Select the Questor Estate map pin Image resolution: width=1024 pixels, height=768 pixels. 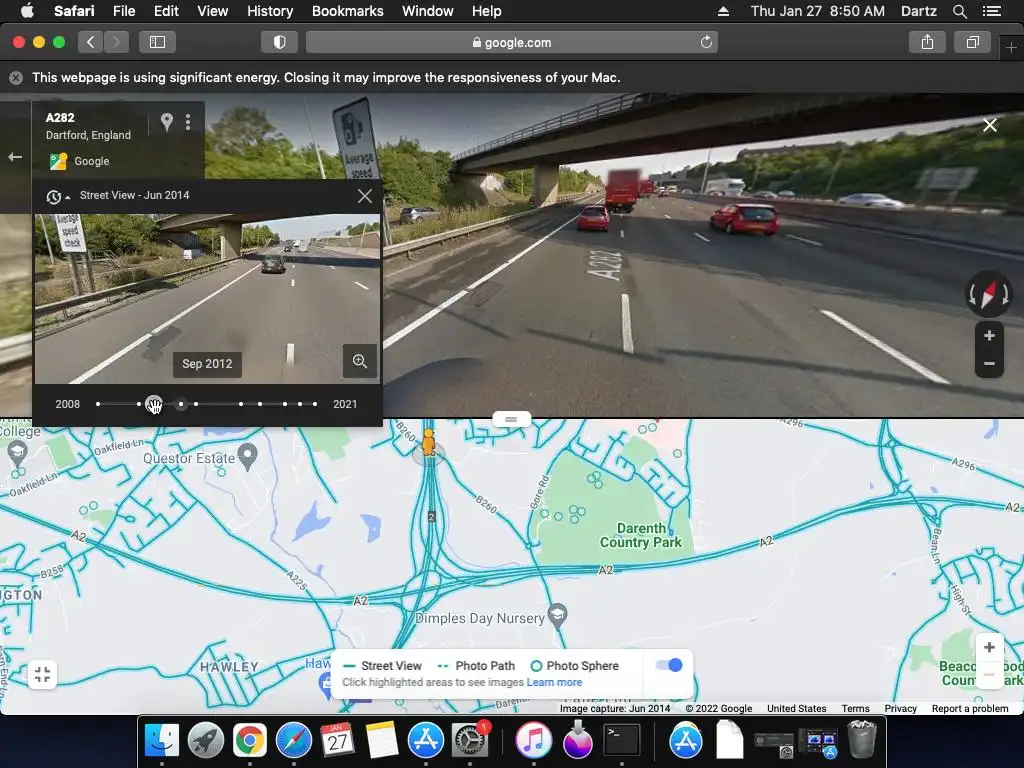click(x=247, y=456)
